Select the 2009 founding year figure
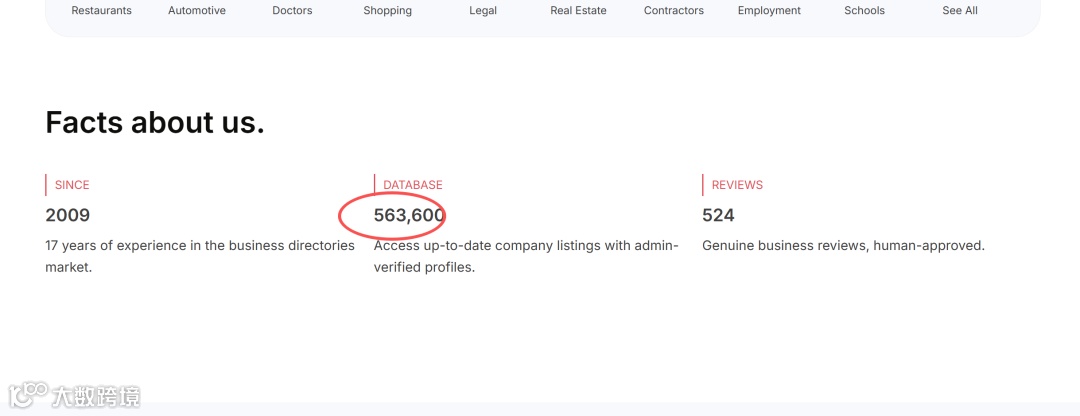Viewport: 1080px width, 416px height. point(68,215)
